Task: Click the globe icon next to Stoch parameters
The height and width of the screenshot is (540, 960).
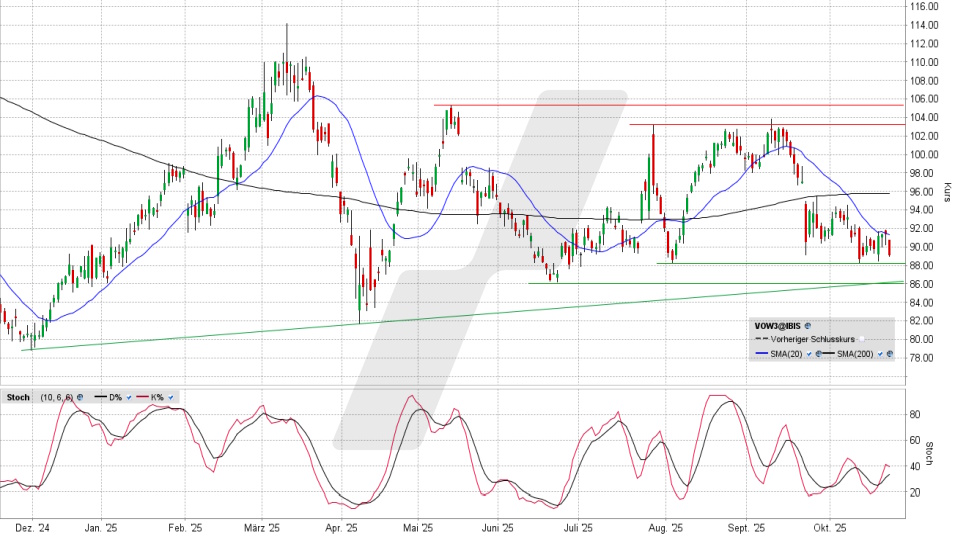Action: 80,397
